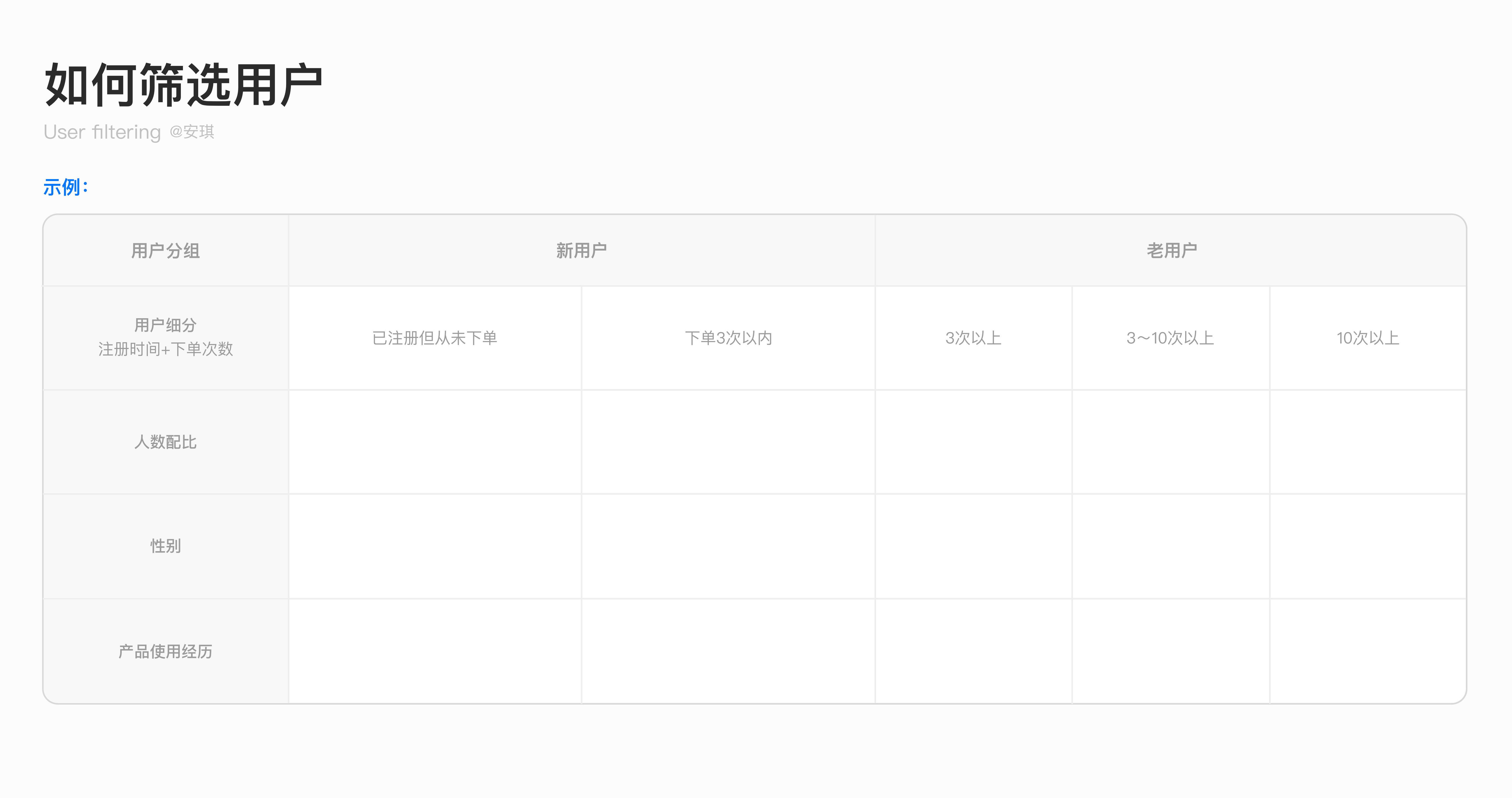Click the 人数配比 row label

(166, 442)
